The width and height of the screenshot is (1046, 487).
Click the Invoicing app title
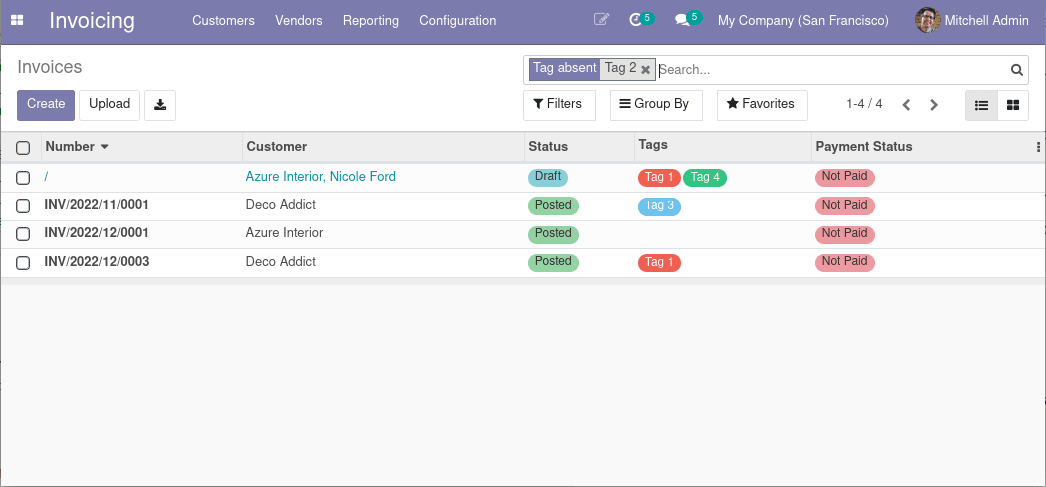(92, 21)
